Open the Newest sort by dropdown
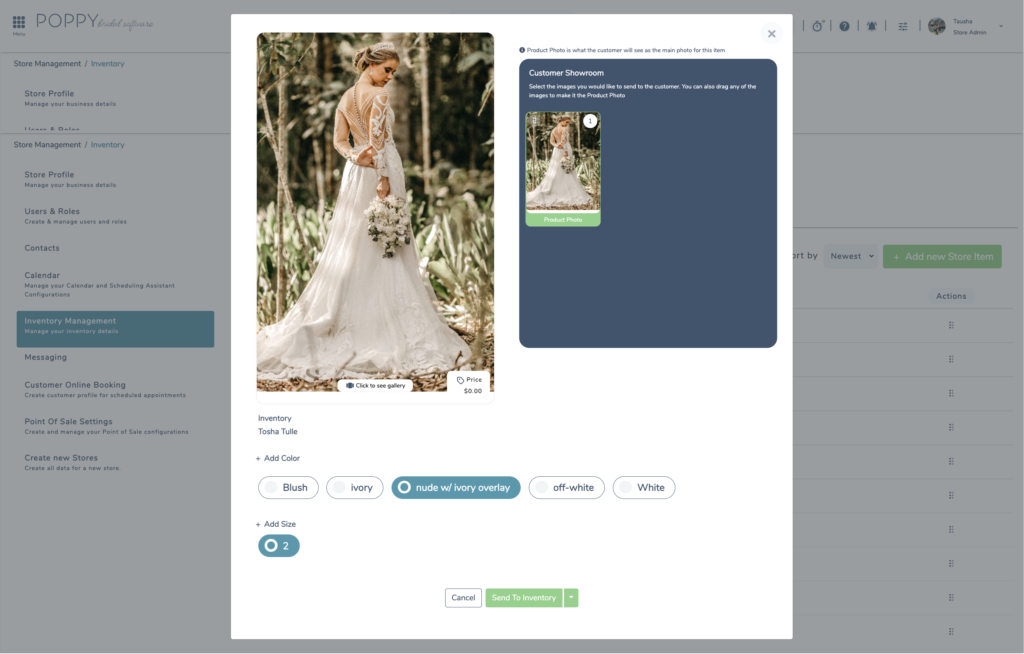Screen dimensions: 1024x654 click(852, 256)
